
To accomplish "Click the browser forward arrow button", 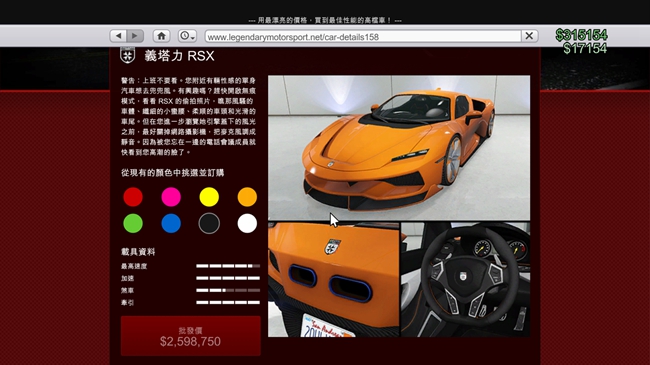I will (x=135, y=36).
